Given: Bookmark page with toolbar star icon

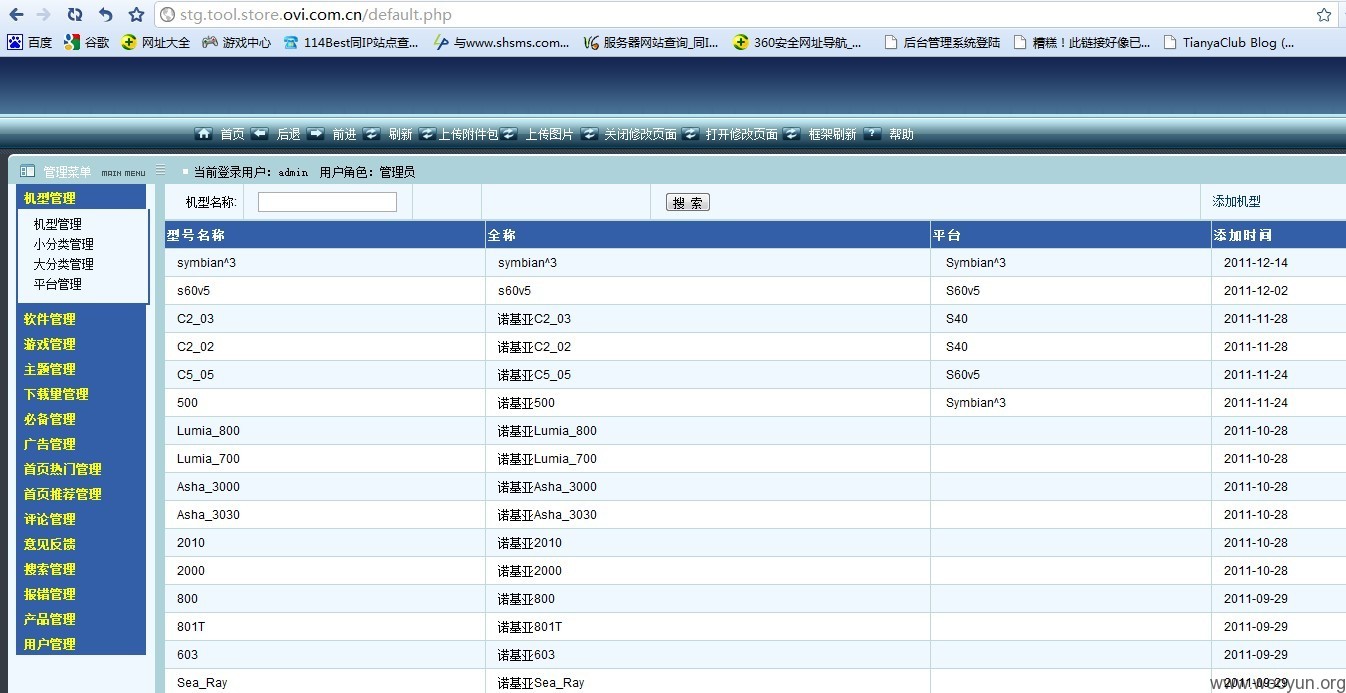Looking at the screenshot, I should pyautogui.click(x=136, y=15).
